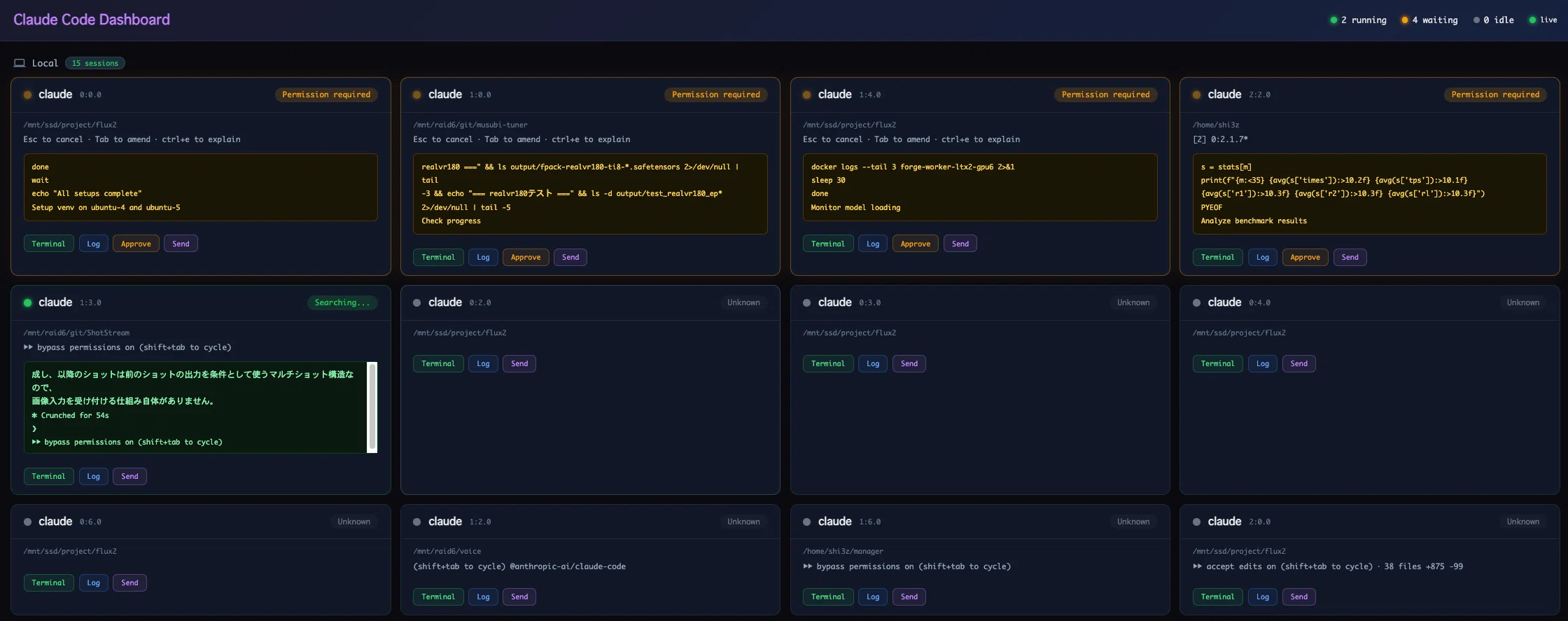Click gray status dot of session 1:2.0

416,522
